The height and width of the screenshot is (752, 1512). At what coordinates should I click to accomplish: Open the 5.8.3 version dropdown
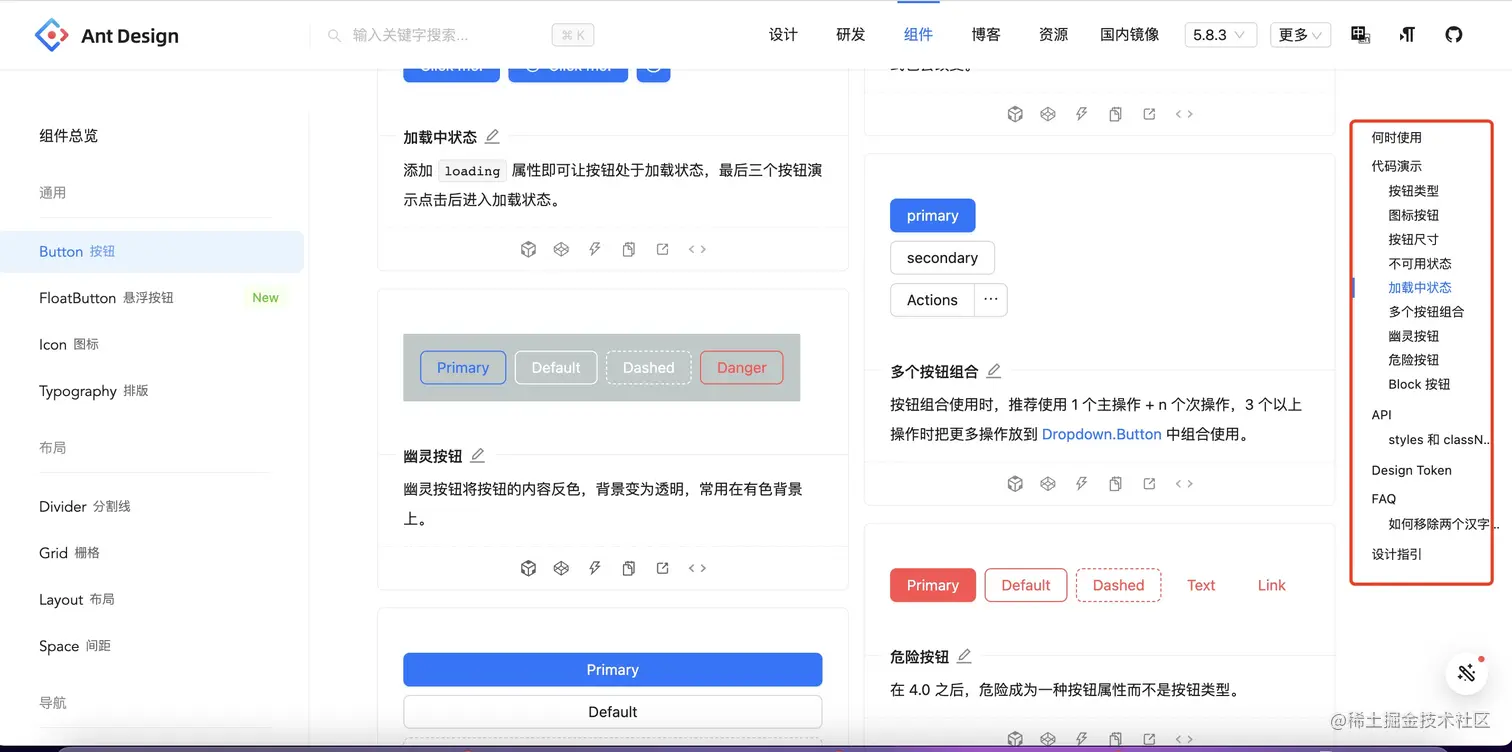pyautogui.click(x=1220, y=34)
